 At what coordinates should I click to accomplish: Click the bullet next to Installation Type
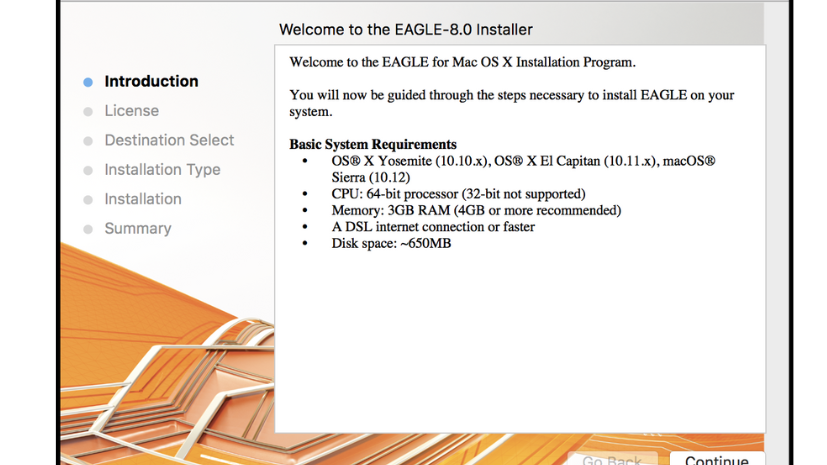point(88,171)
